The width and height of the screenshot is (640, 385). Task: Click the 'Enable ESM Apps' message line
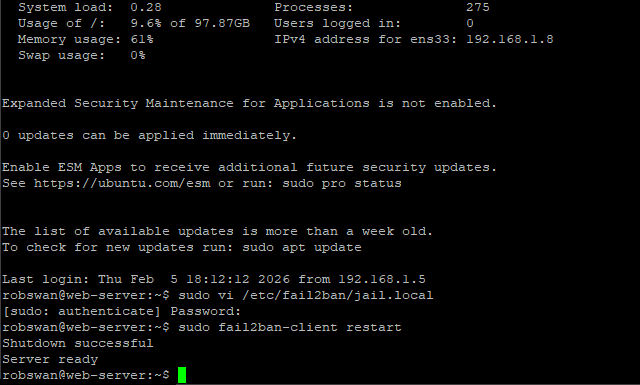249,167
